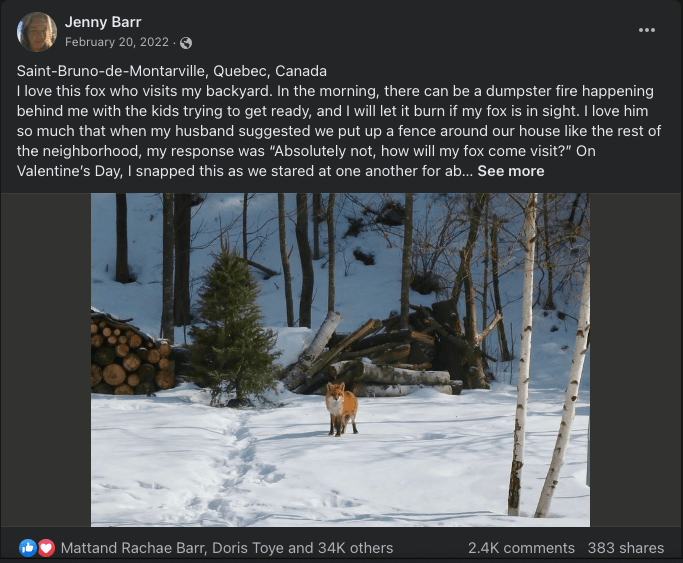Open Mattand Rachae Barr's profile
683x563 pixels.
click(x=132, y=548)
